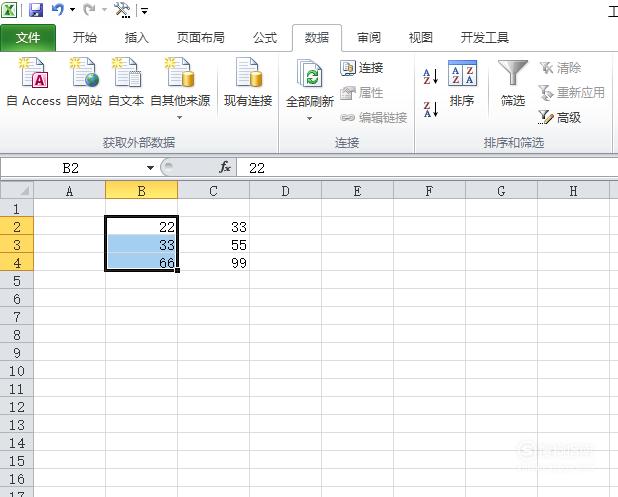This screenshot has height=497, width=618.
Task: Click the 重新应用 filter button
Action: [571, 93]
